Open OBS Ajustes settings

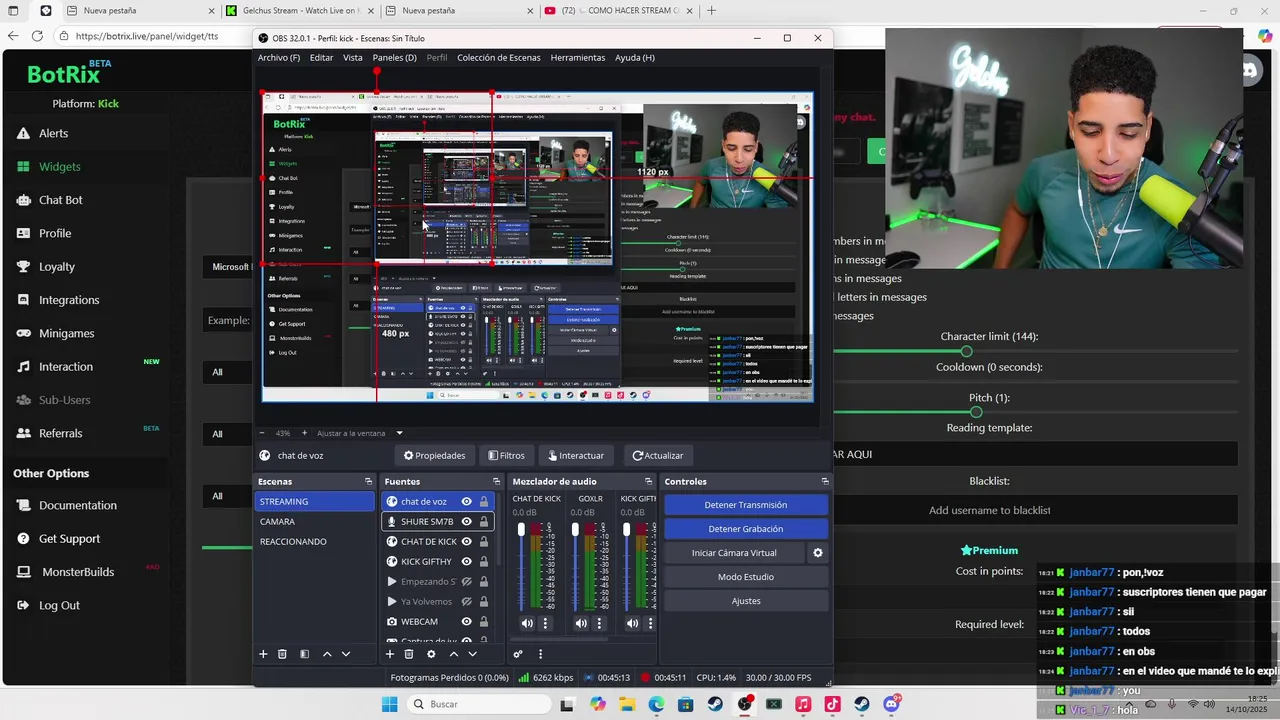[746, 601]
